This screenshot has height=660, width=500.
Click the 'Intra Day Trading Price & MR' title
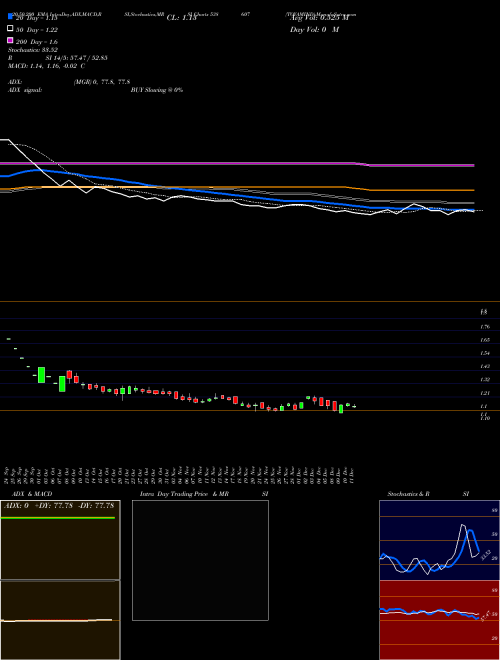[184, 494]
